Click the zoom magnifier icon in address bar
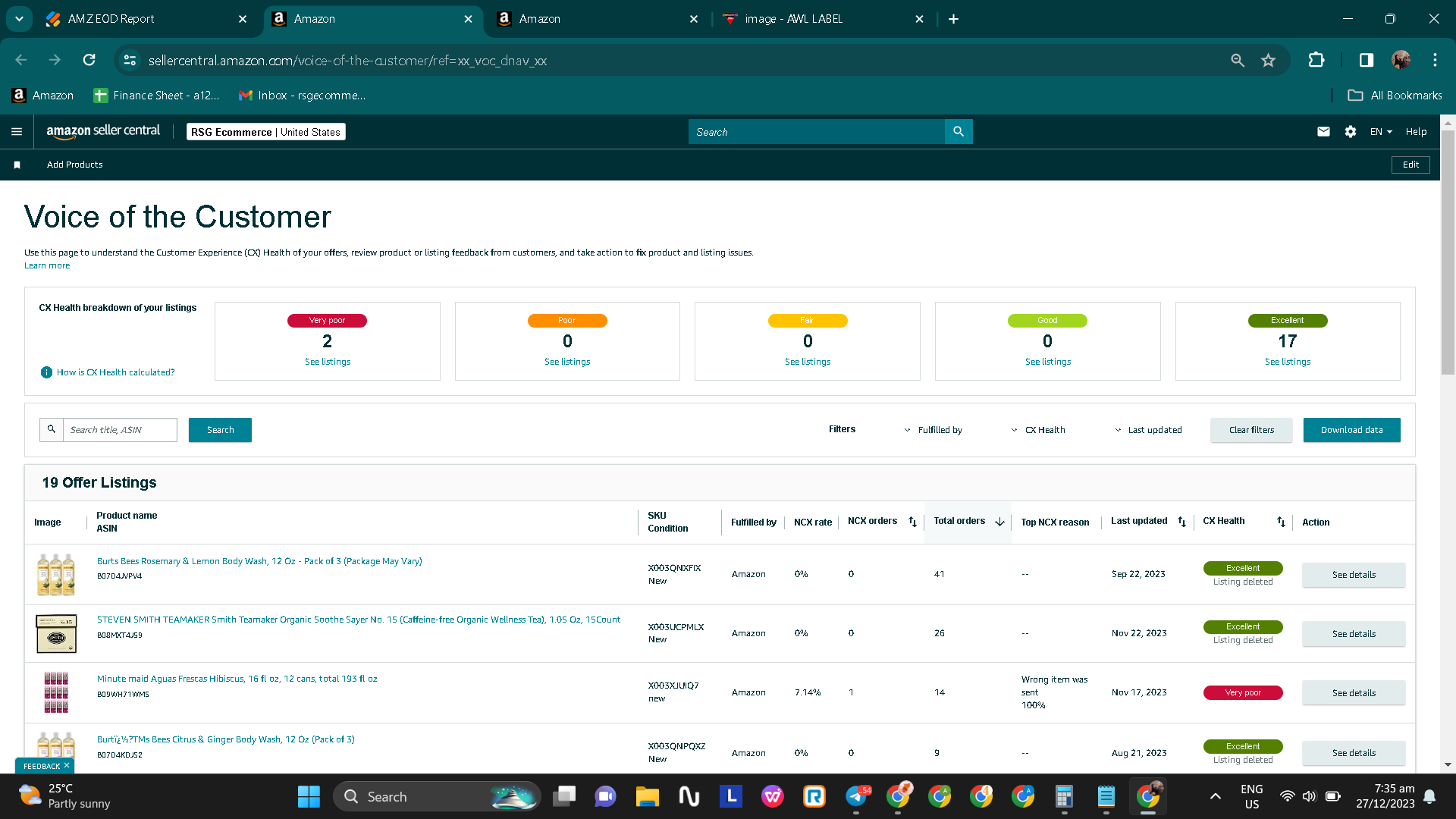1456x819 pixels. pos(1237,60)
